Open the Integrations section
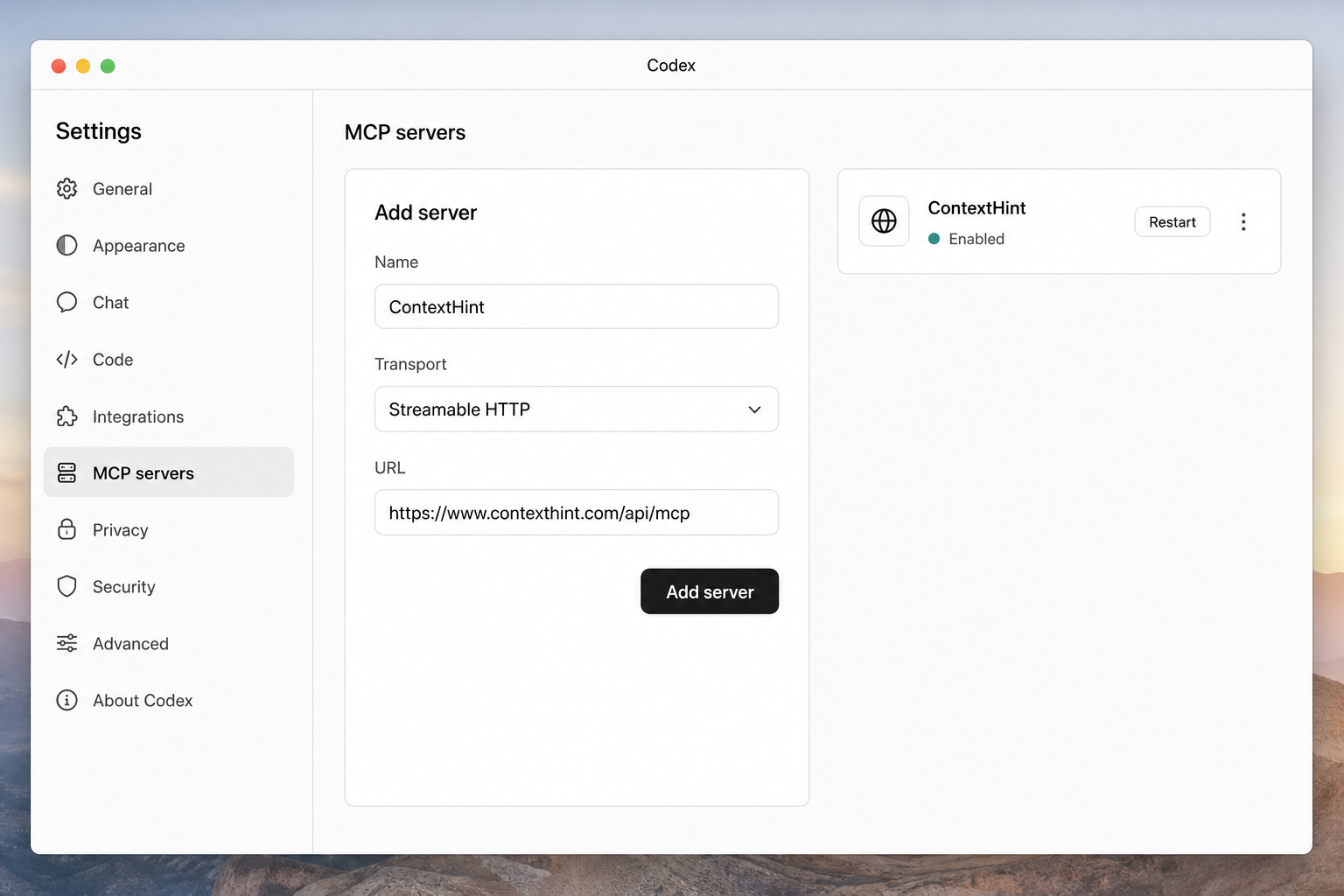This screenshot has height=896, width=1344. (169, 416)
